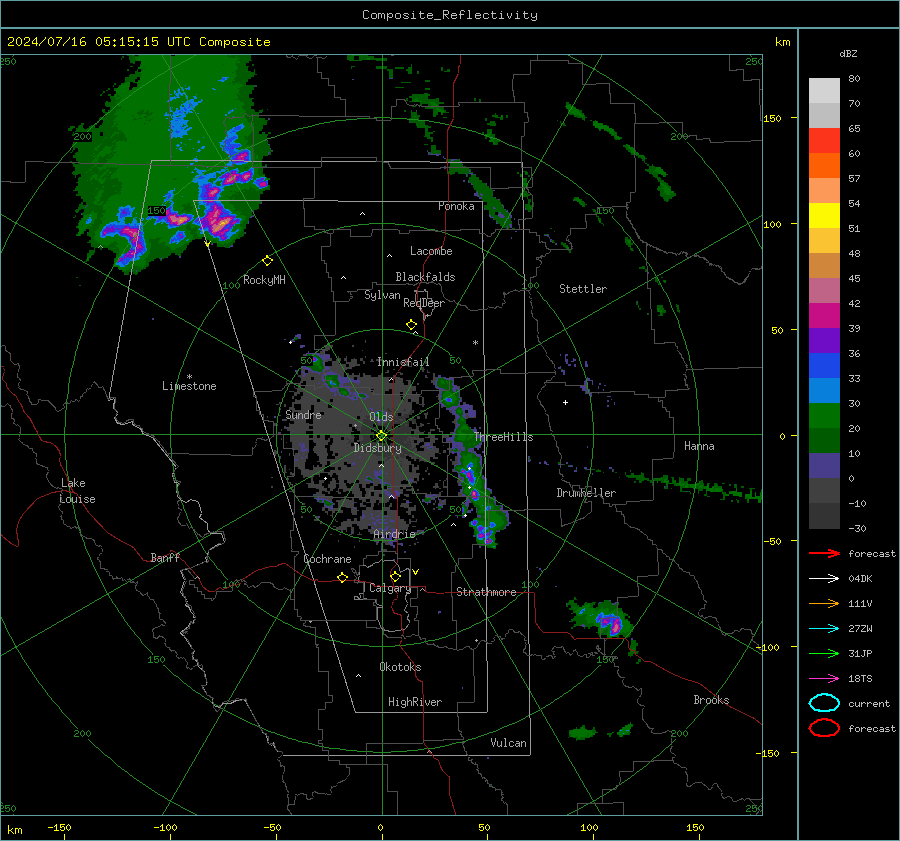Select the Airdrie map label

coord(394,534)
